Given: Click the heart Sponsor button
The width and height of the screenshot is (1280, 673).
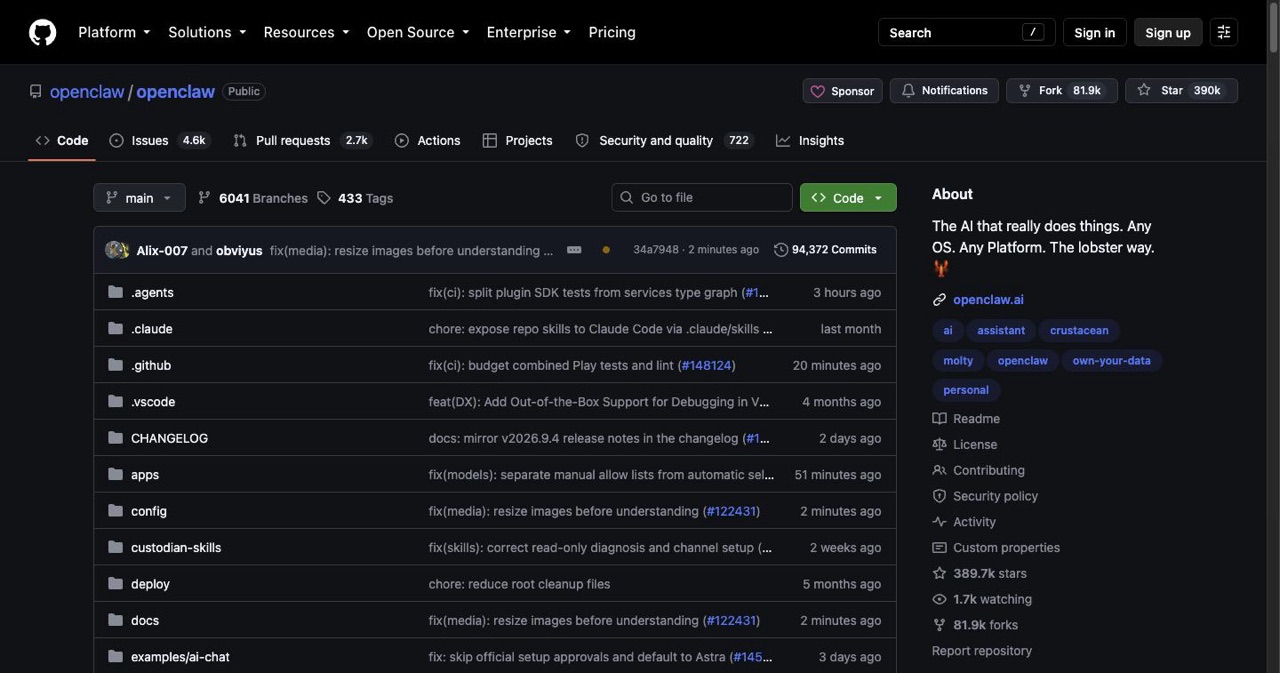Looking at the screenshot, I should 842,91.
